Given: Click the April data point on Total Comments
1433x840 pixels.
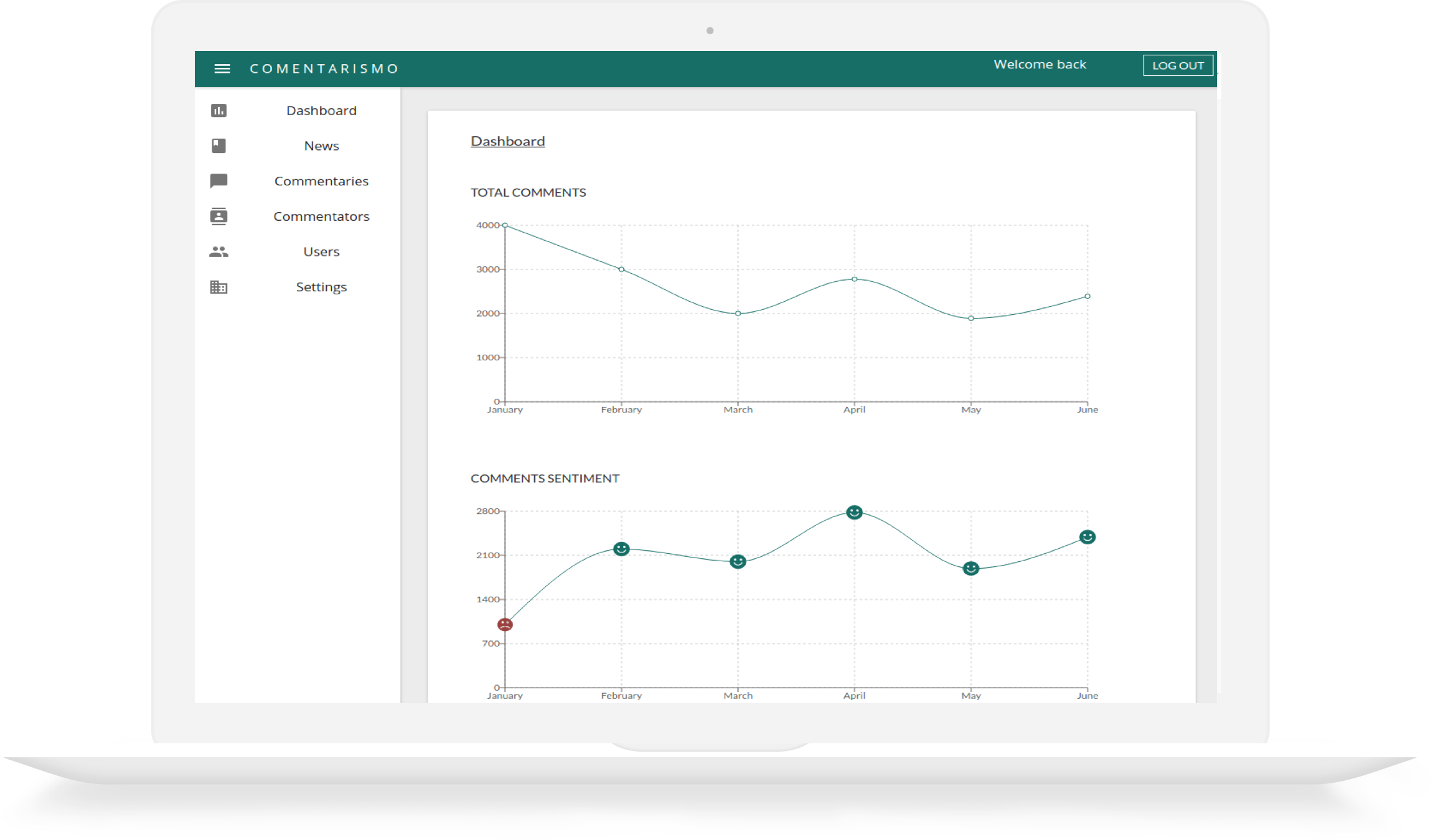Looking at the screenshot, I should 854,279.
